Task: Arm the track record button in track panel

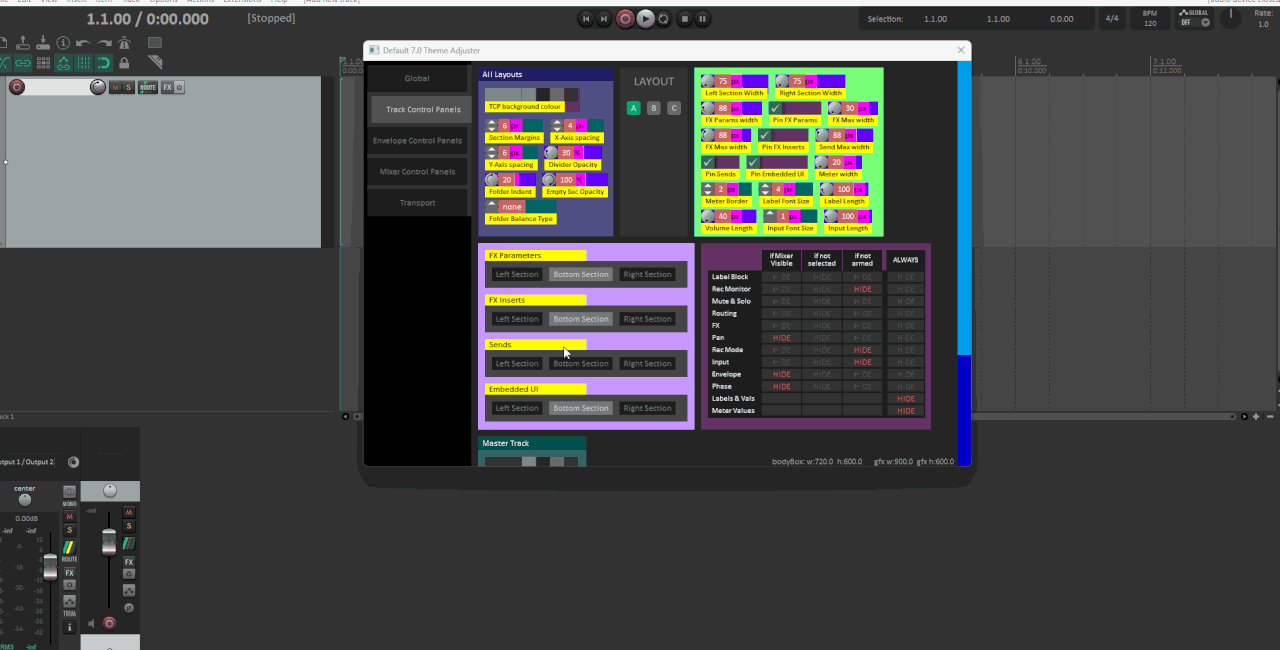Action: coord(17,87)
